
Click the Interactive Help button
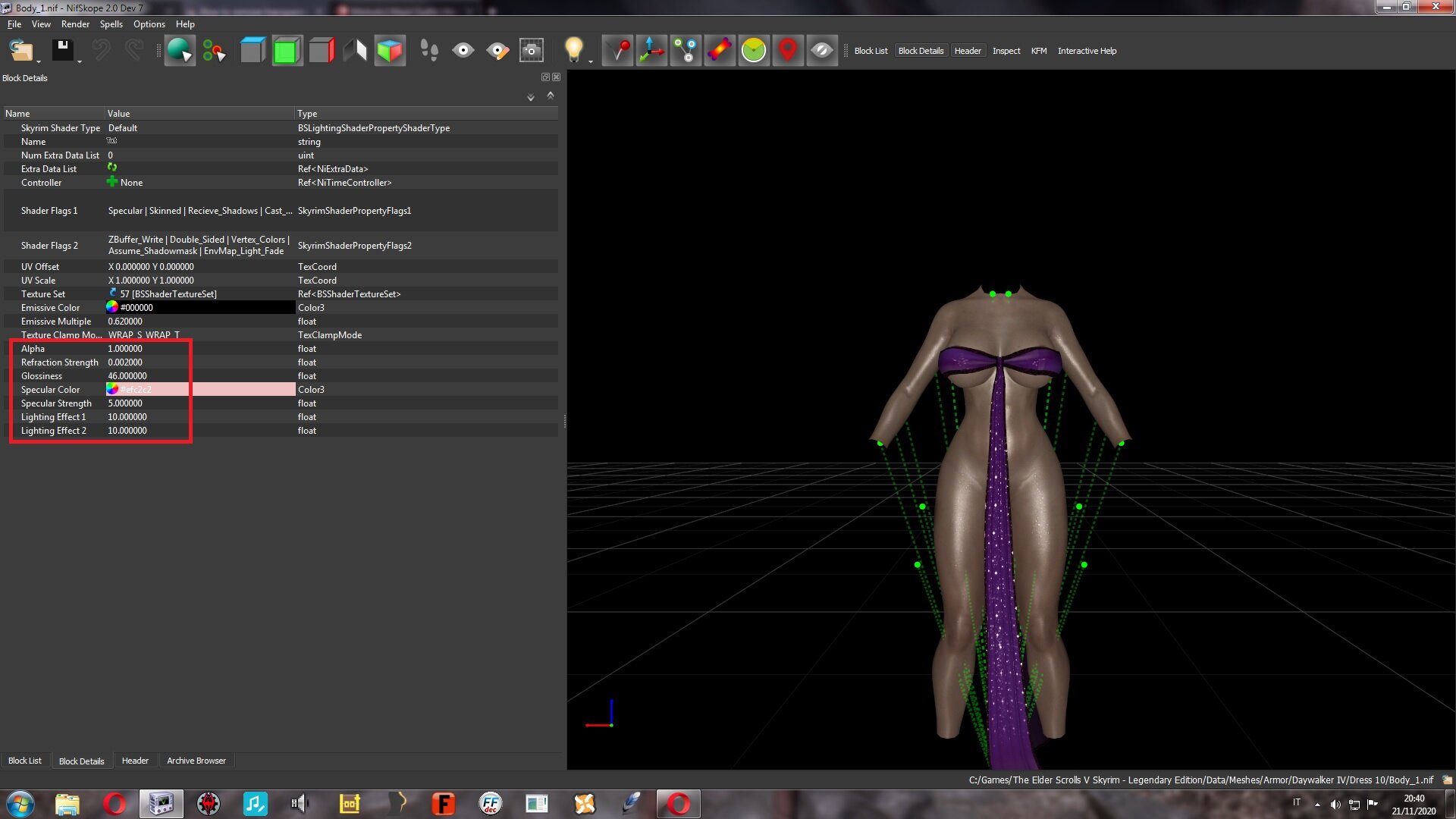1087,51
